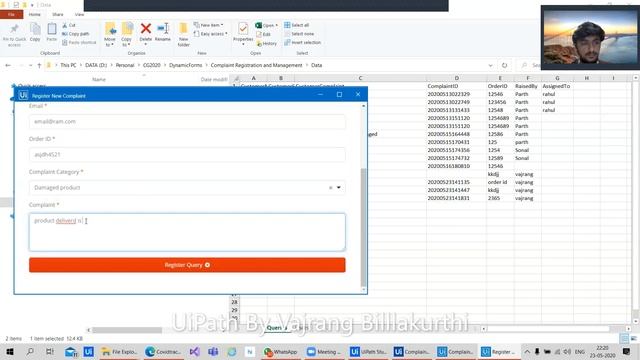Open Task View from taskbar
The width and height of the screenshot is (640, 360).
click(49, 351)
